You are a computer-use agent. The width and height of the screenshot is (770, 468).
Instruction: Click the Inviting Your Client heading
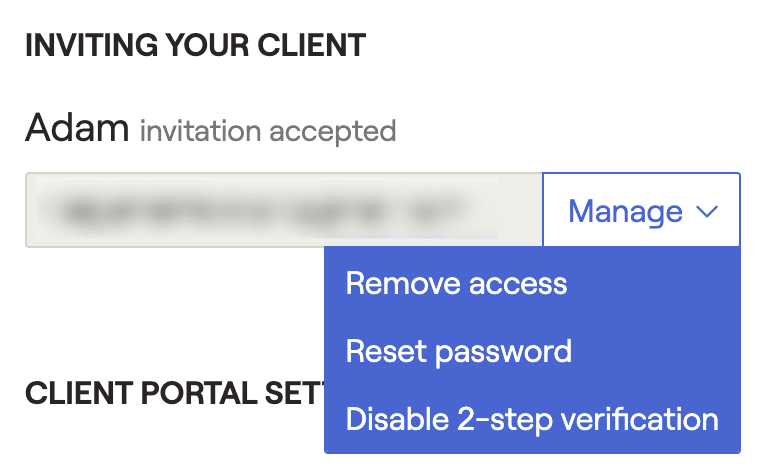pos(195,45)
